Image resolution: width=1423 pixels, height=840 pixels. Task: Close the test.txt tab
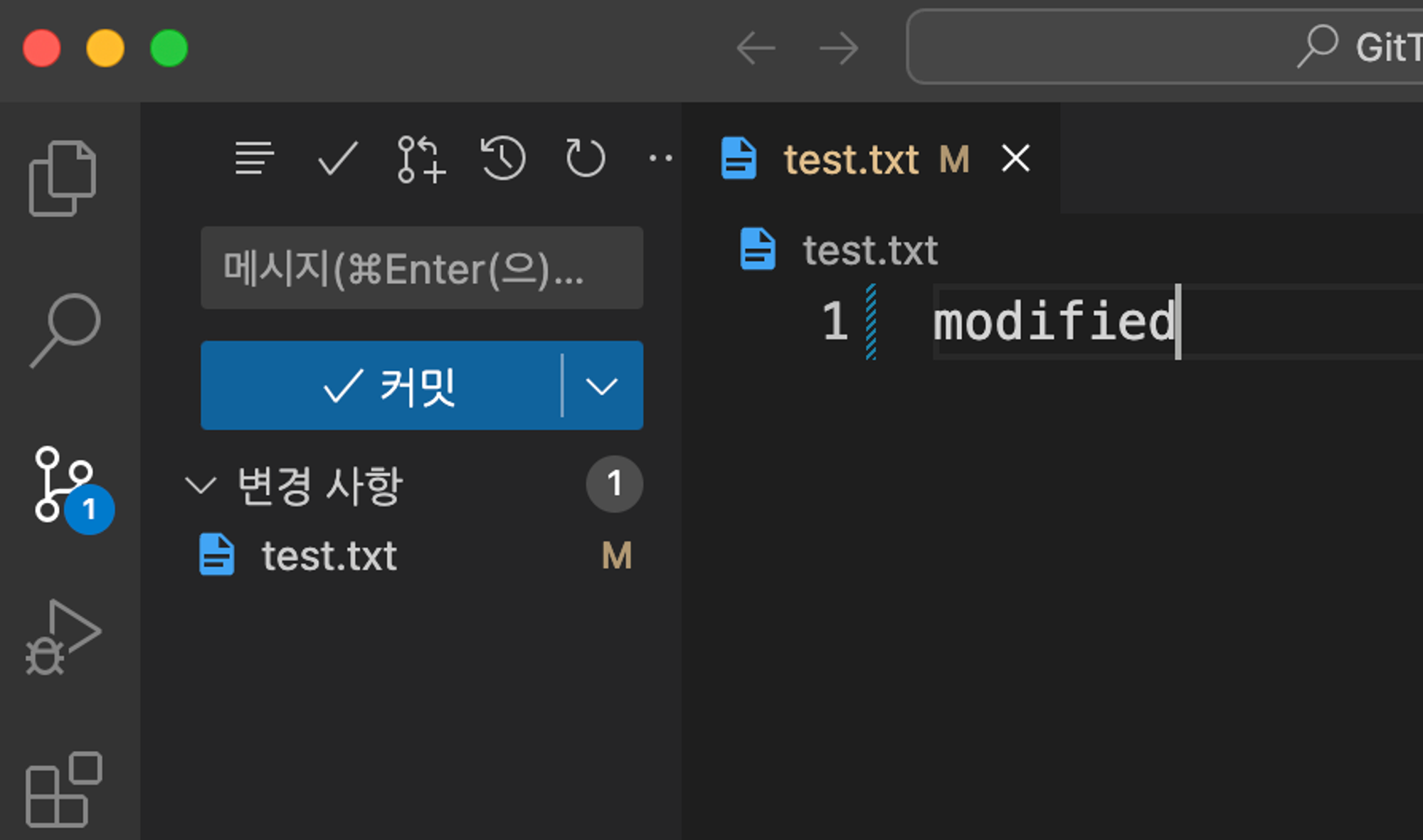click(x=1016, y=158)
